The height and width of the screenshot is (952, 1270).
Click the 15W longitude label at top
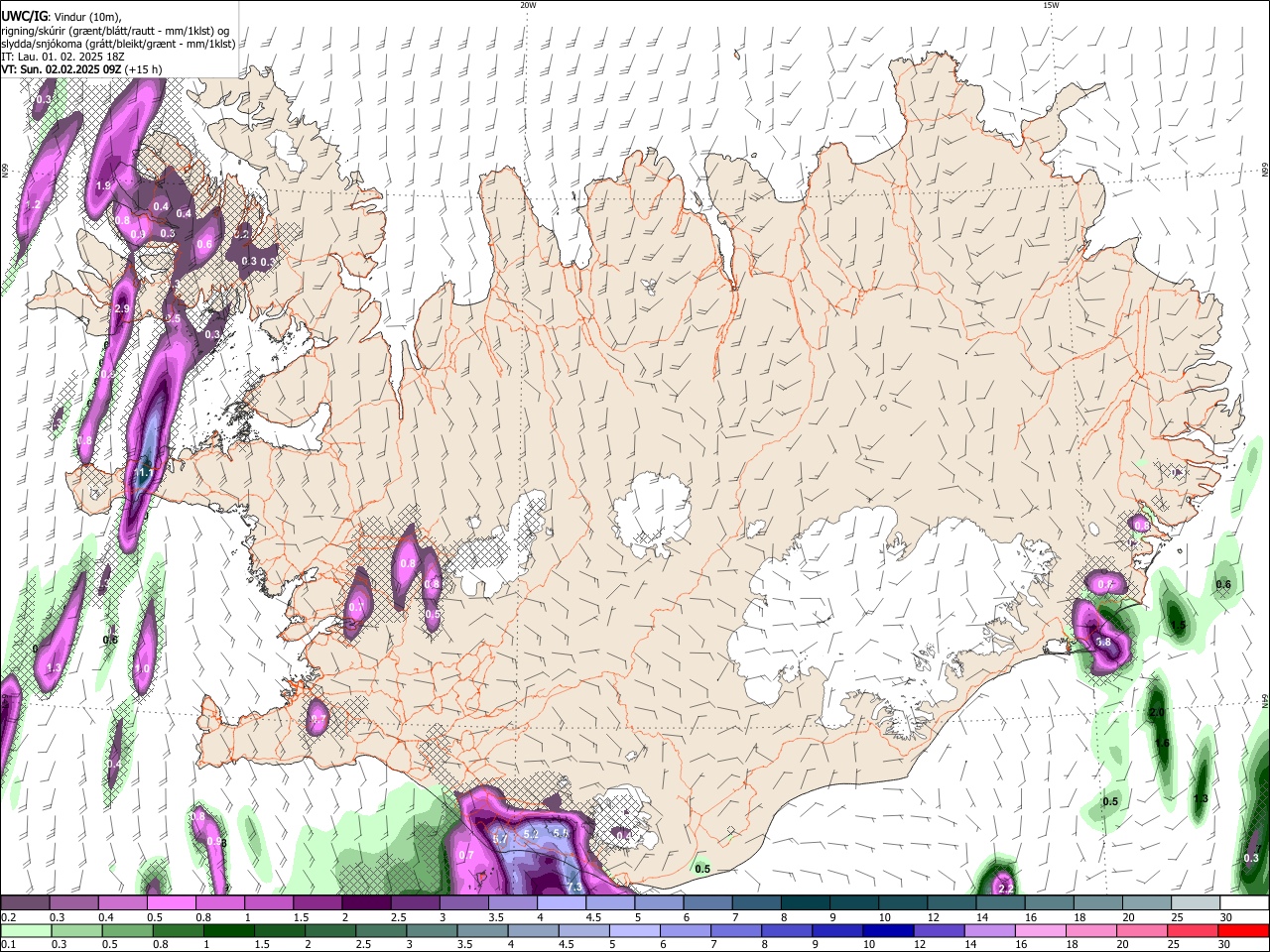pos(1051,5)
